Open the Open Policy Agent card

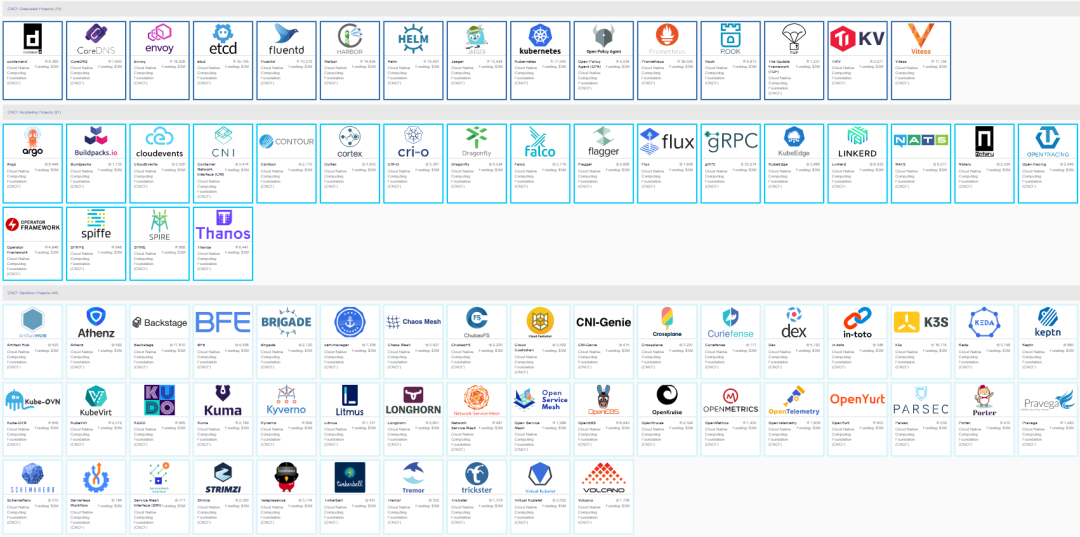(x=603, y=61)
